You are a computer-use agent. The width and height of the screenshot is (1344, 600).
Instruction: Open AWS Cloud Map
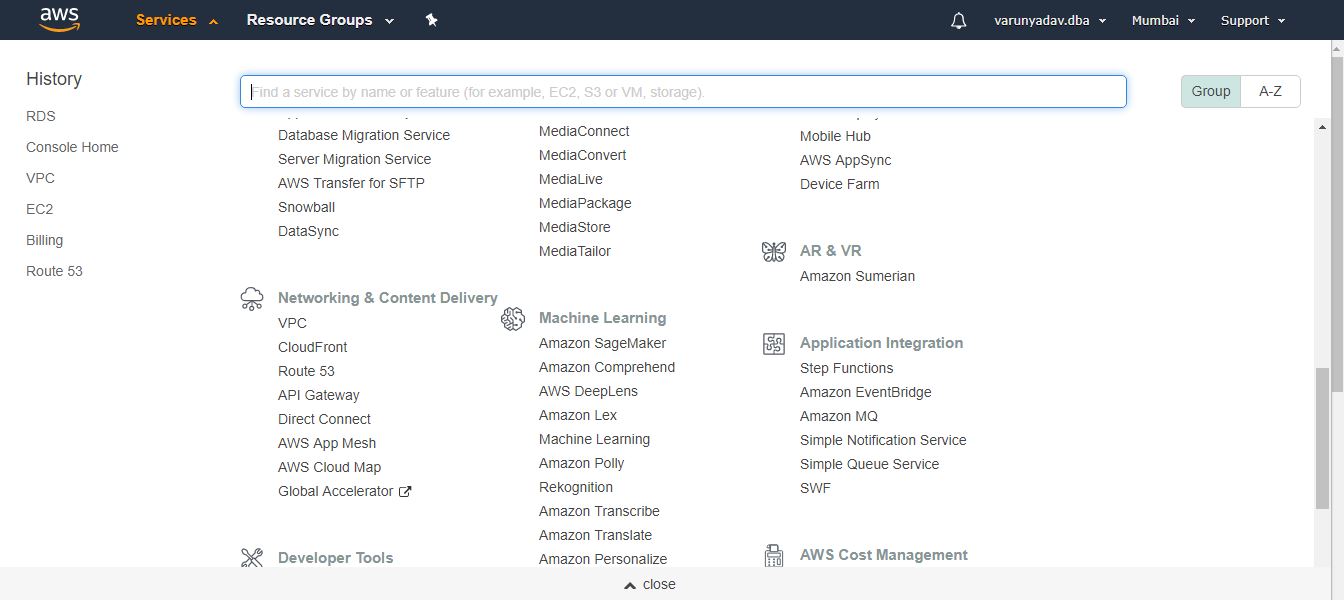pyautogui.click(x=329, y=467)
